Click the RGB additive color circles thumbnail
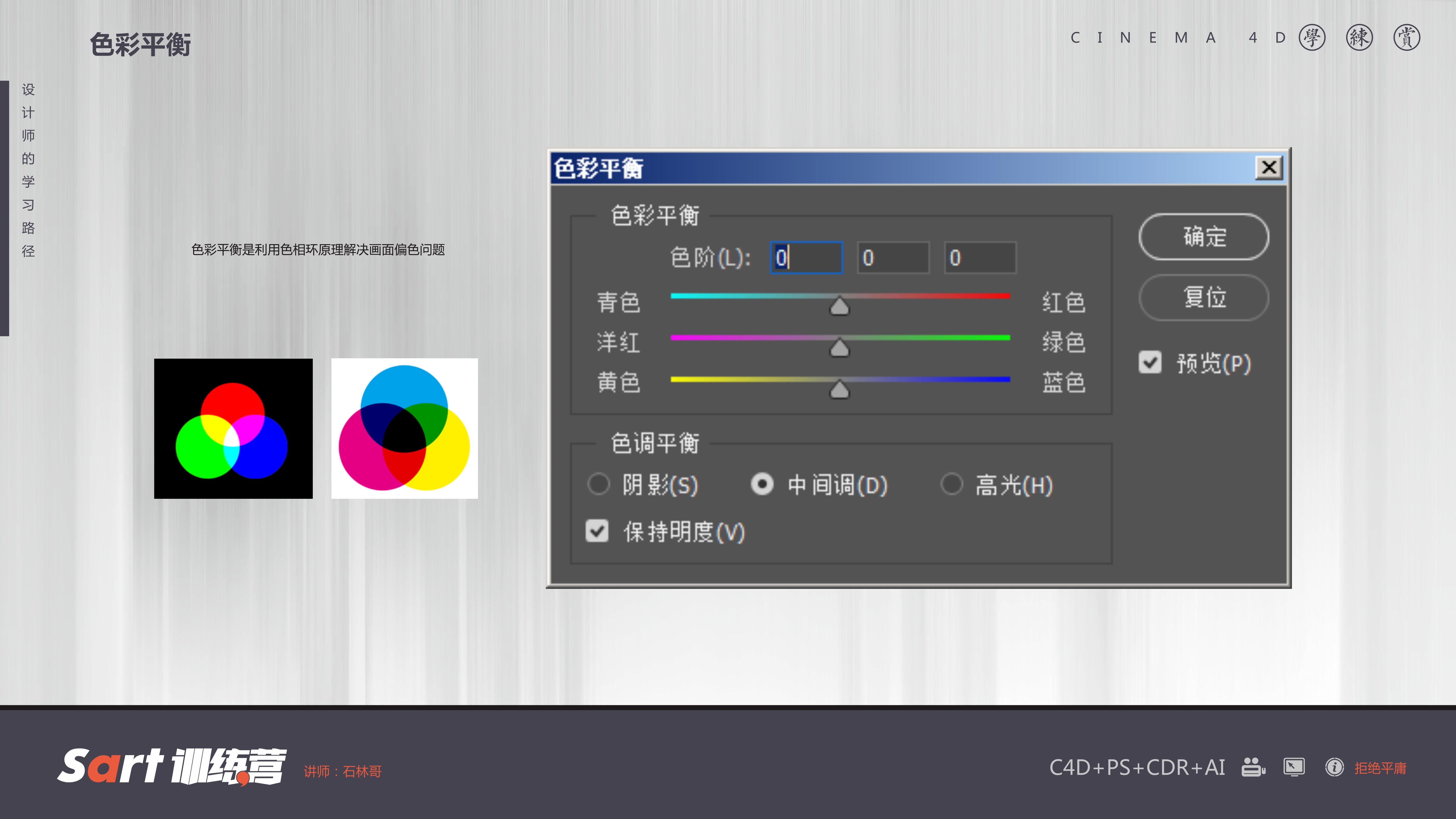 (233, 428)
